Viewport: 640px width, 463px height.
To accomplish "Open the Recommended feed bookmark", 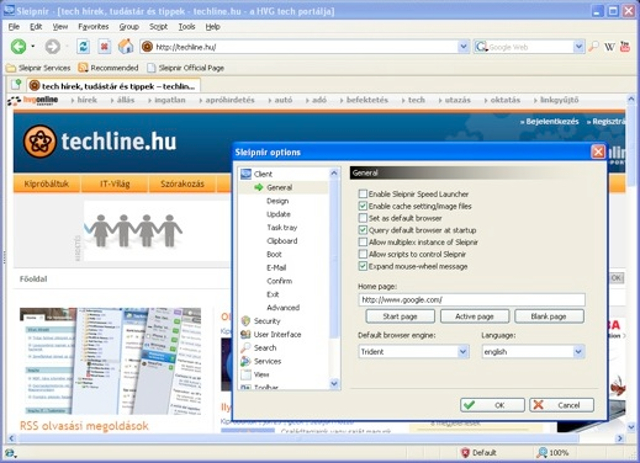I will [x=108, y=68].
